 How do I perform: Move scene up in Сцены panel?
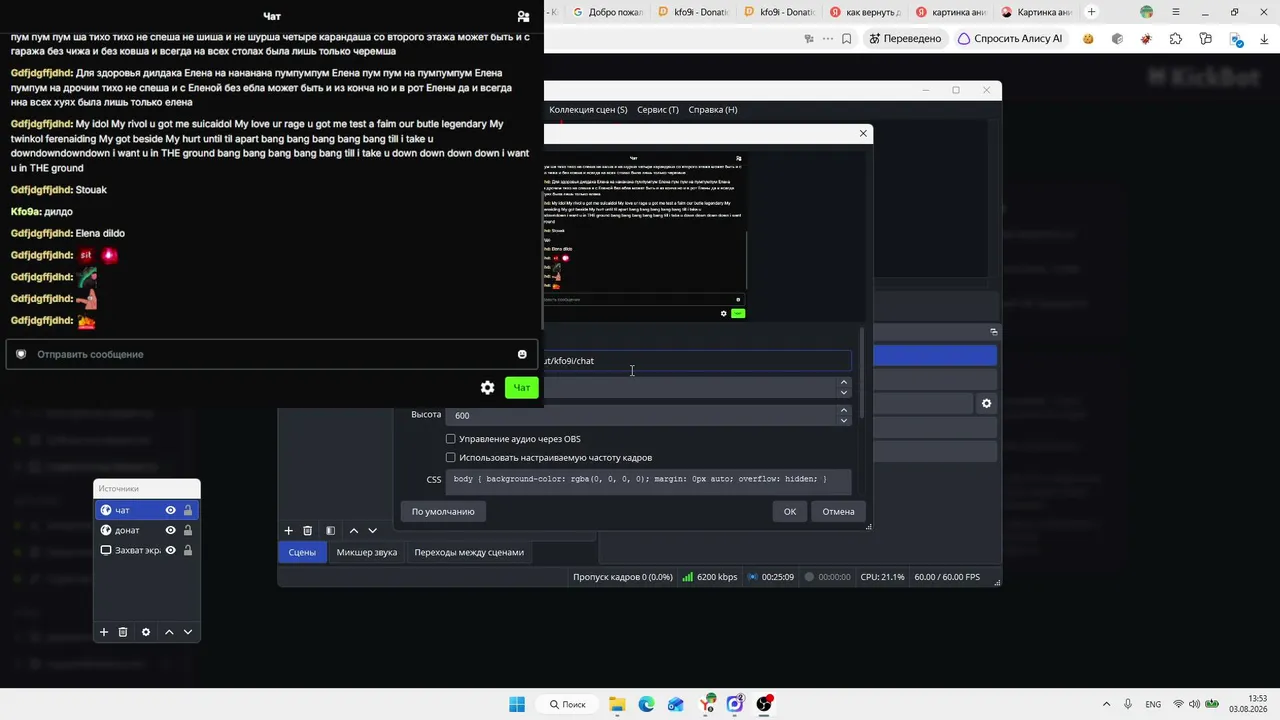click(354, 531)
